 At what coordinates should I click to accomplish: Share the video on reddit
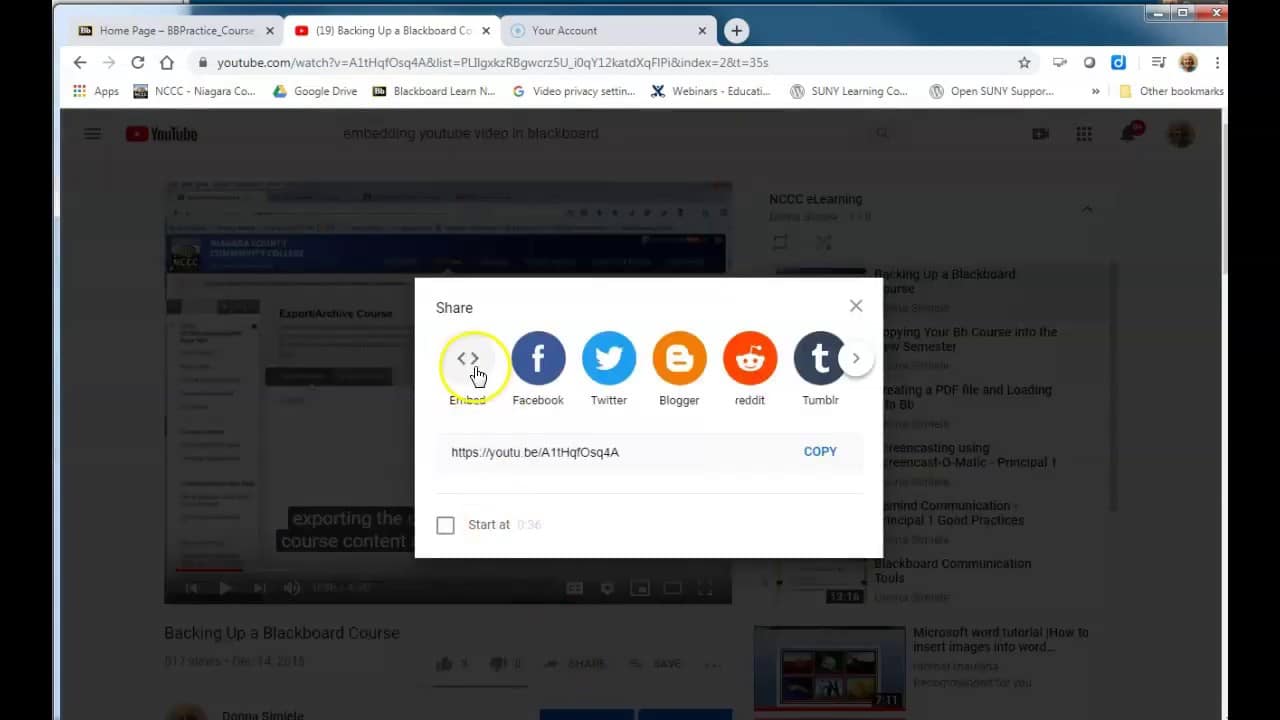(749, 358)
